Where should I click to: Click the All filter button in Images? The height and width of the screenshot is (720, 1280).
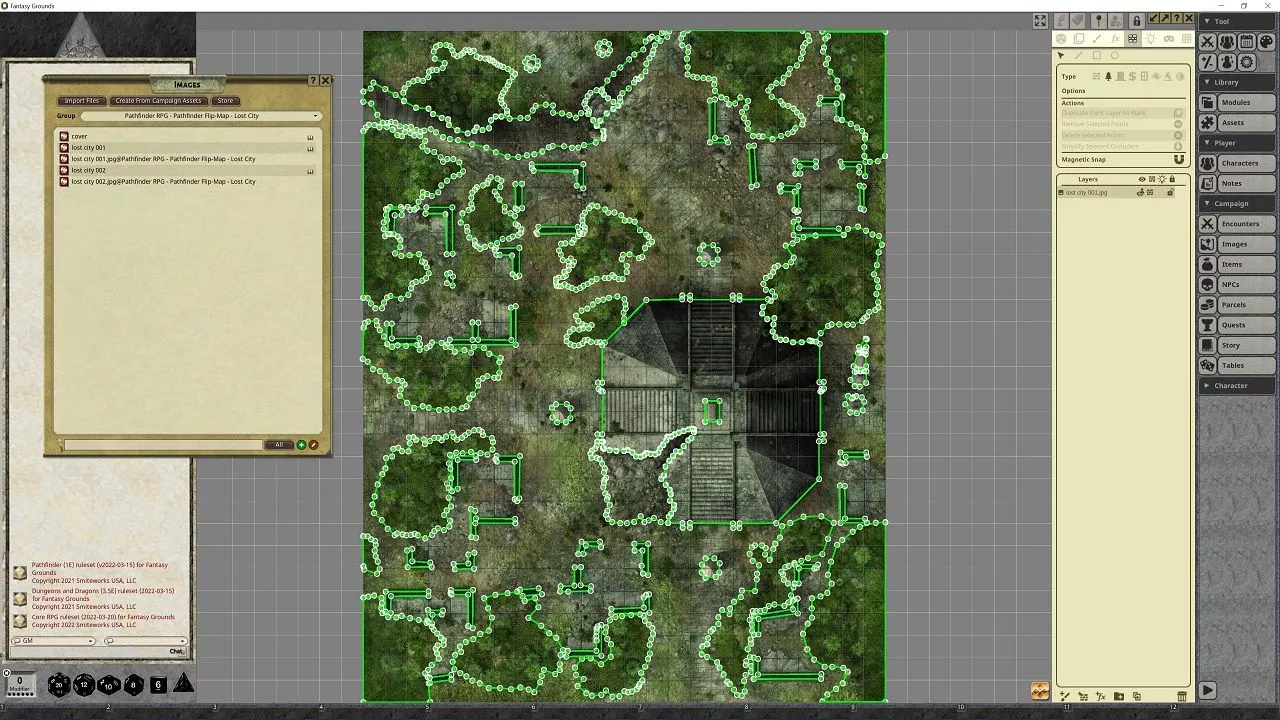[x=279, y=445]
